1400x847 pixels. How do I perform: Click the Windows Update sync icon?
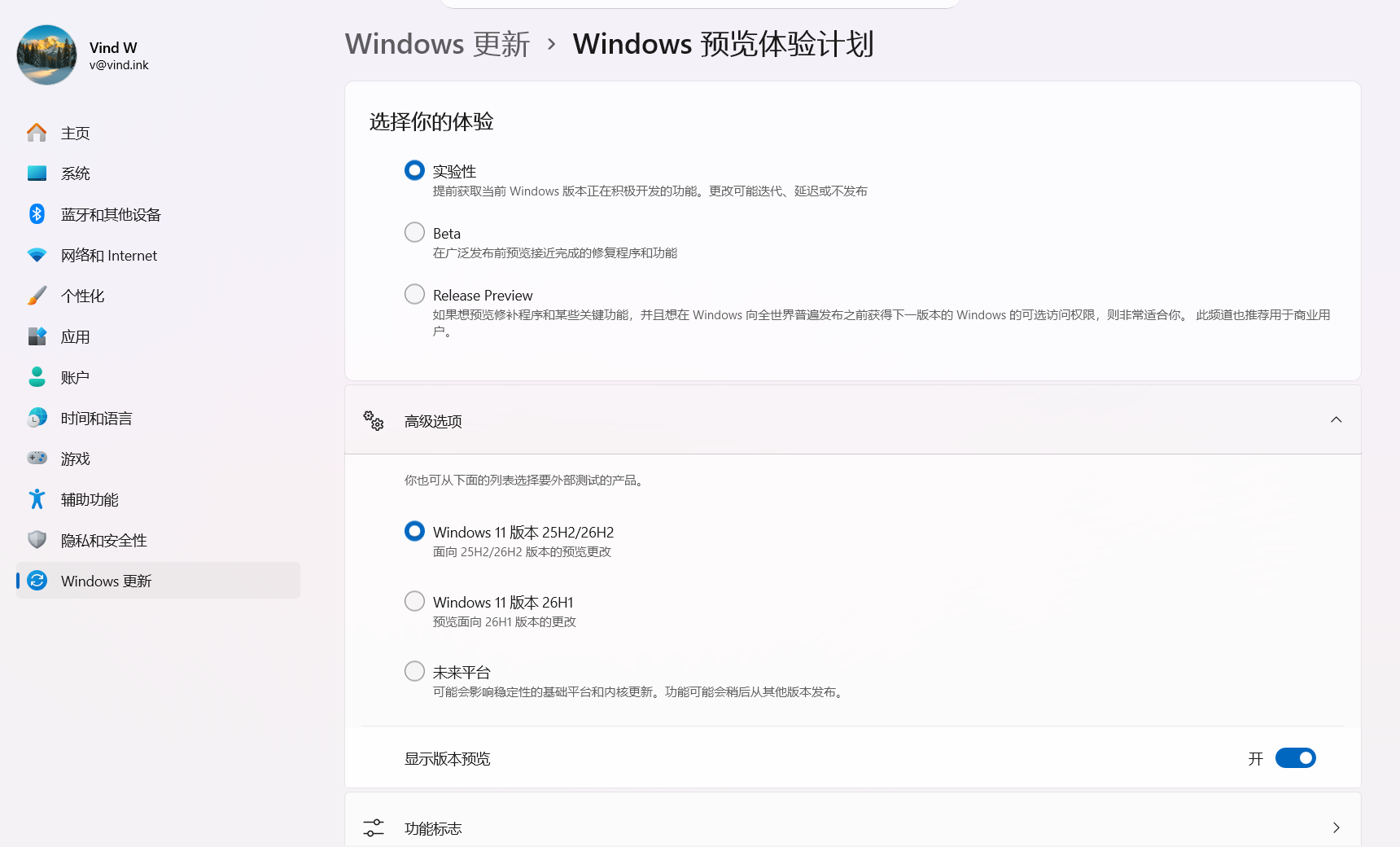coord(37,581)
